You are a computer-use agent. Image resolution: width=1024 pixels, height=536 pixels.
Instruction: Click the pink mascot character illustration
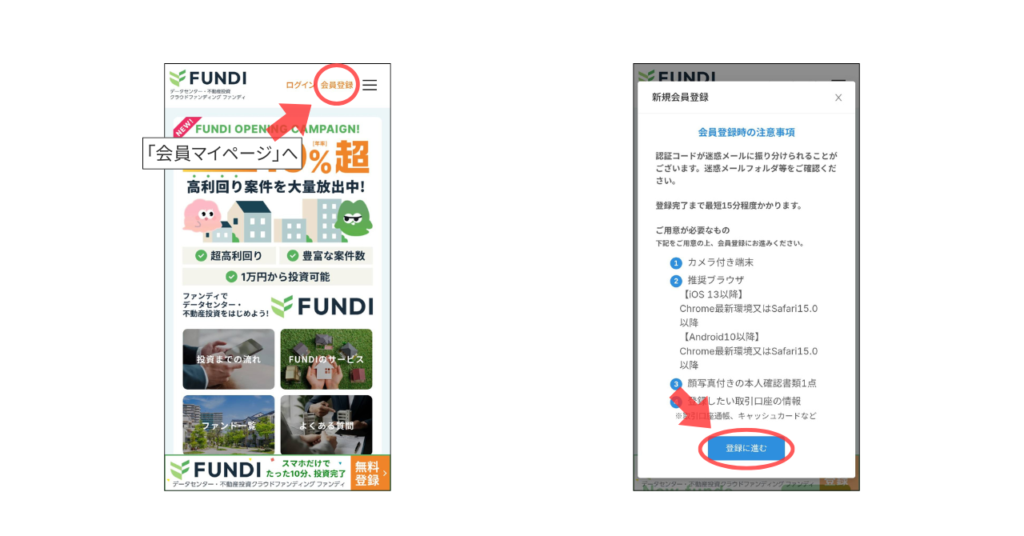click(x=202, y=216)
